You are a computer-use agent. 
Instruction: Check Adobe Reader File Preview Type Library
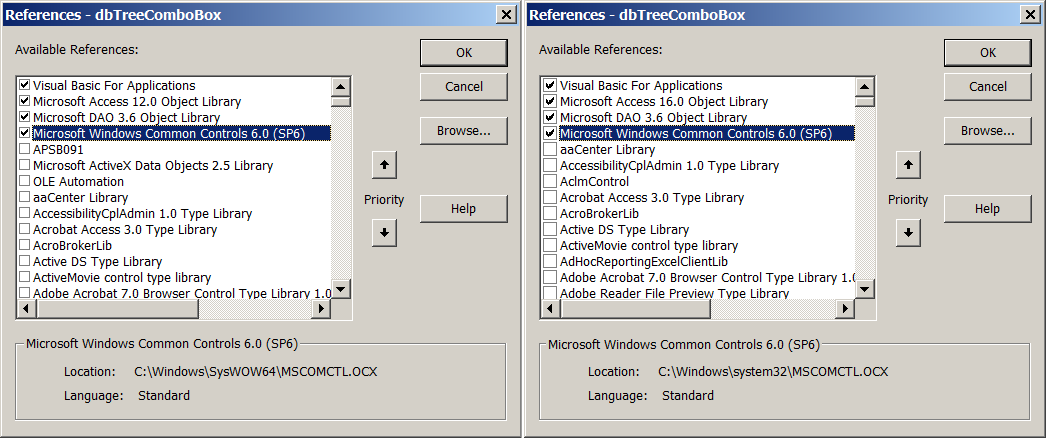(550, 293)
